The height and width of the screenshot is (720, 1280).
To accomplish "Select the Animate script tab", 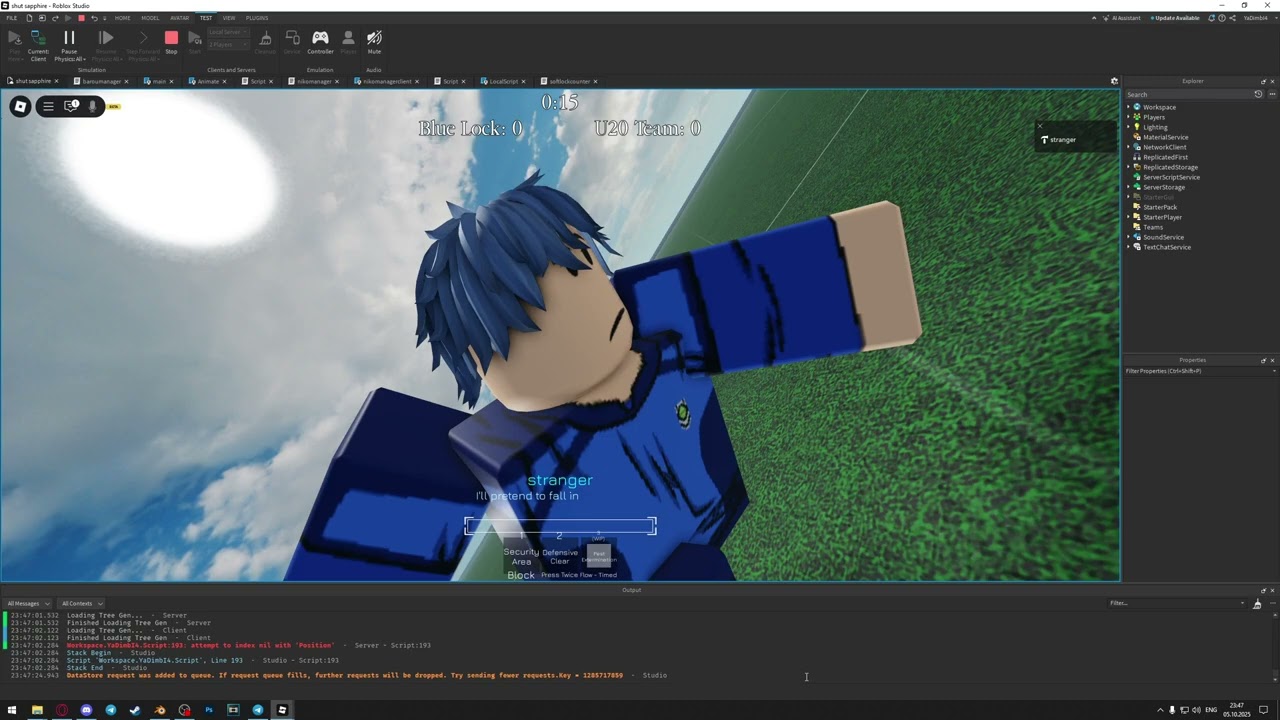I will [208, 81].
